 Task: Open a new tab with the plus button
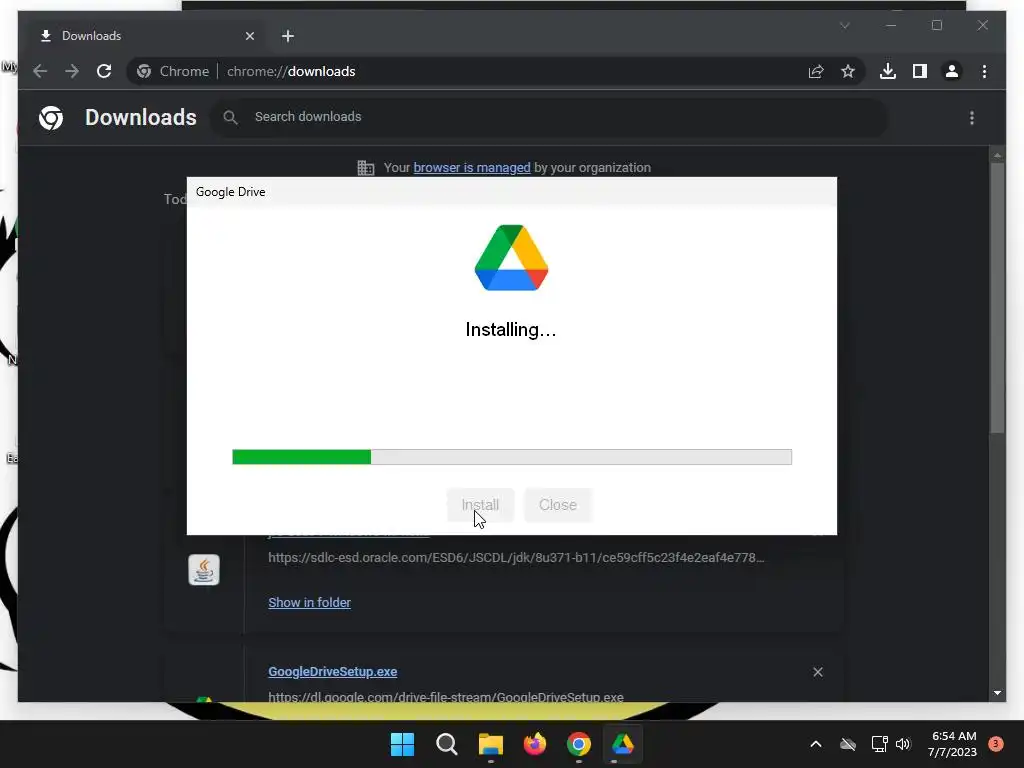point(288,36)
